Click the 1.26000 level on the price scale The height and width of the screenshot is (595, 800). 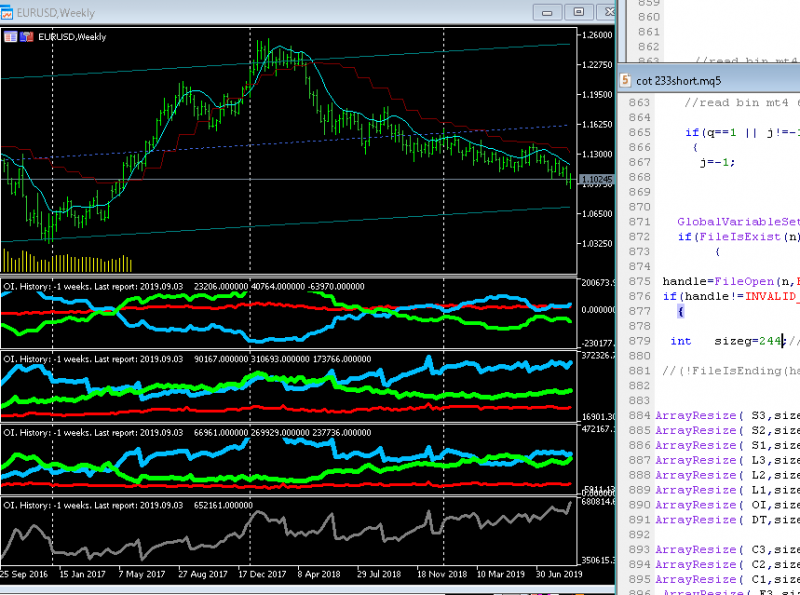(597, 35)
